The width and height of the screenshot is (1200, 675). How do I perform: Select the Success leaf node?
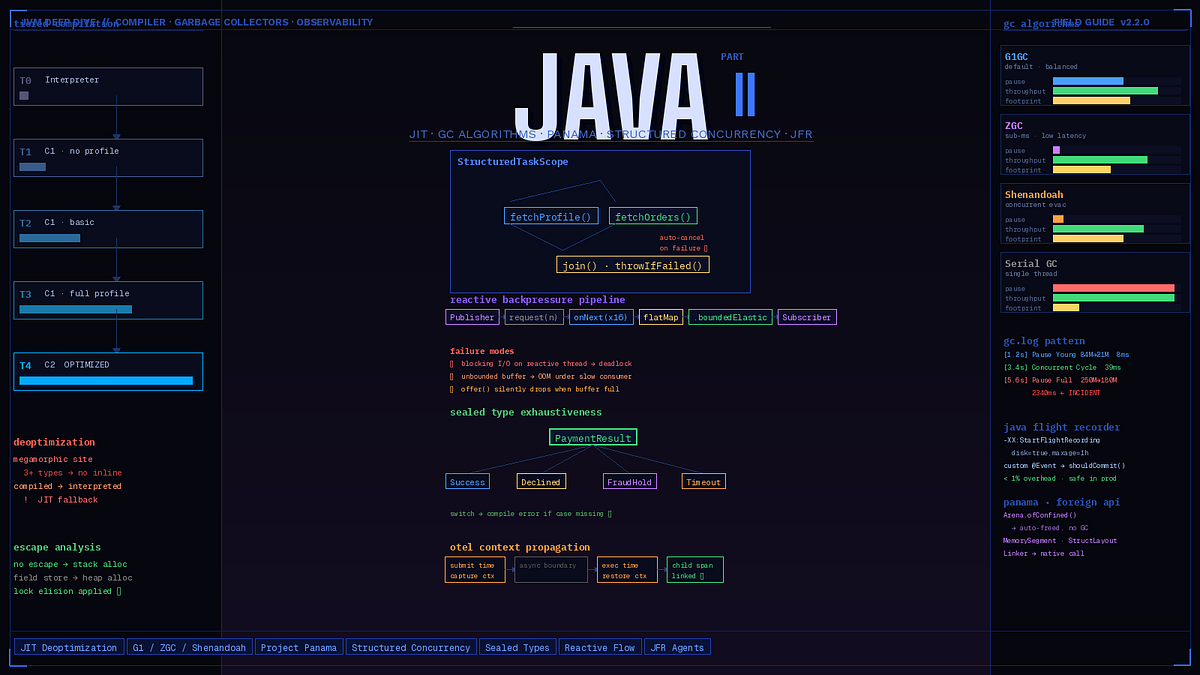click(x=467, y=481)
